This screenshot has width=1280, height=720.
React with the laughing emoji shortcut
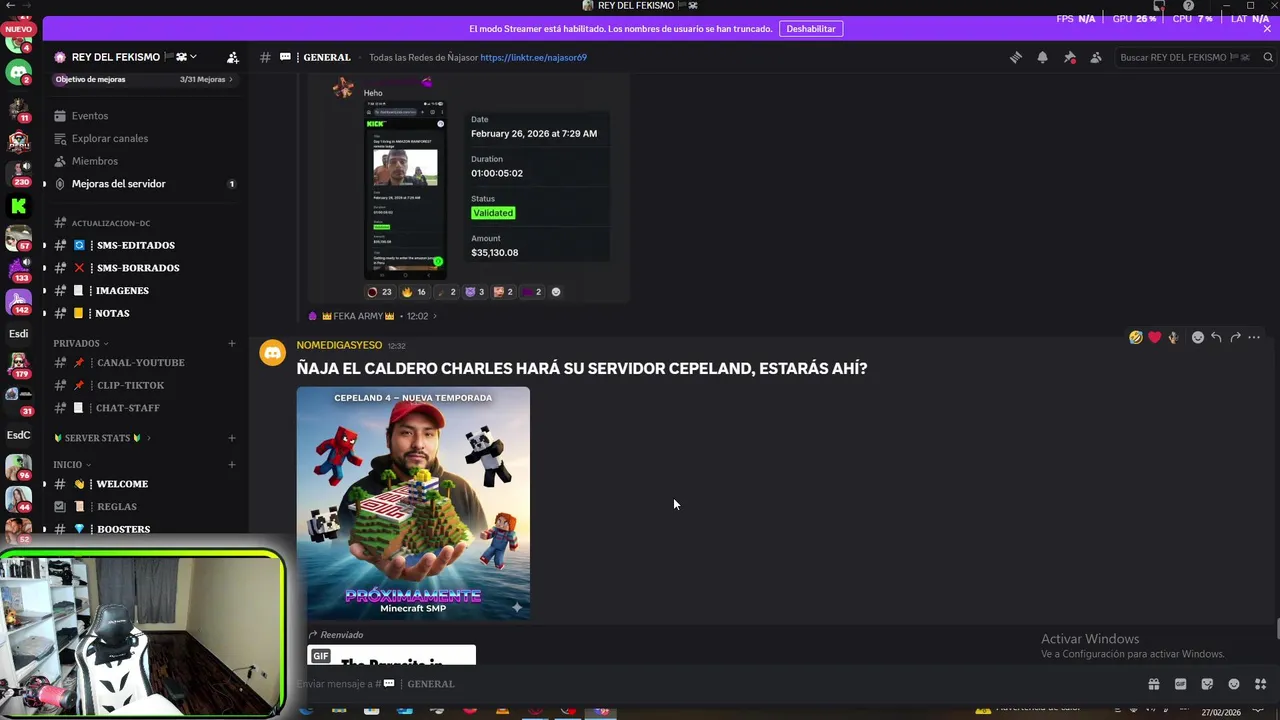(1135, 338)
